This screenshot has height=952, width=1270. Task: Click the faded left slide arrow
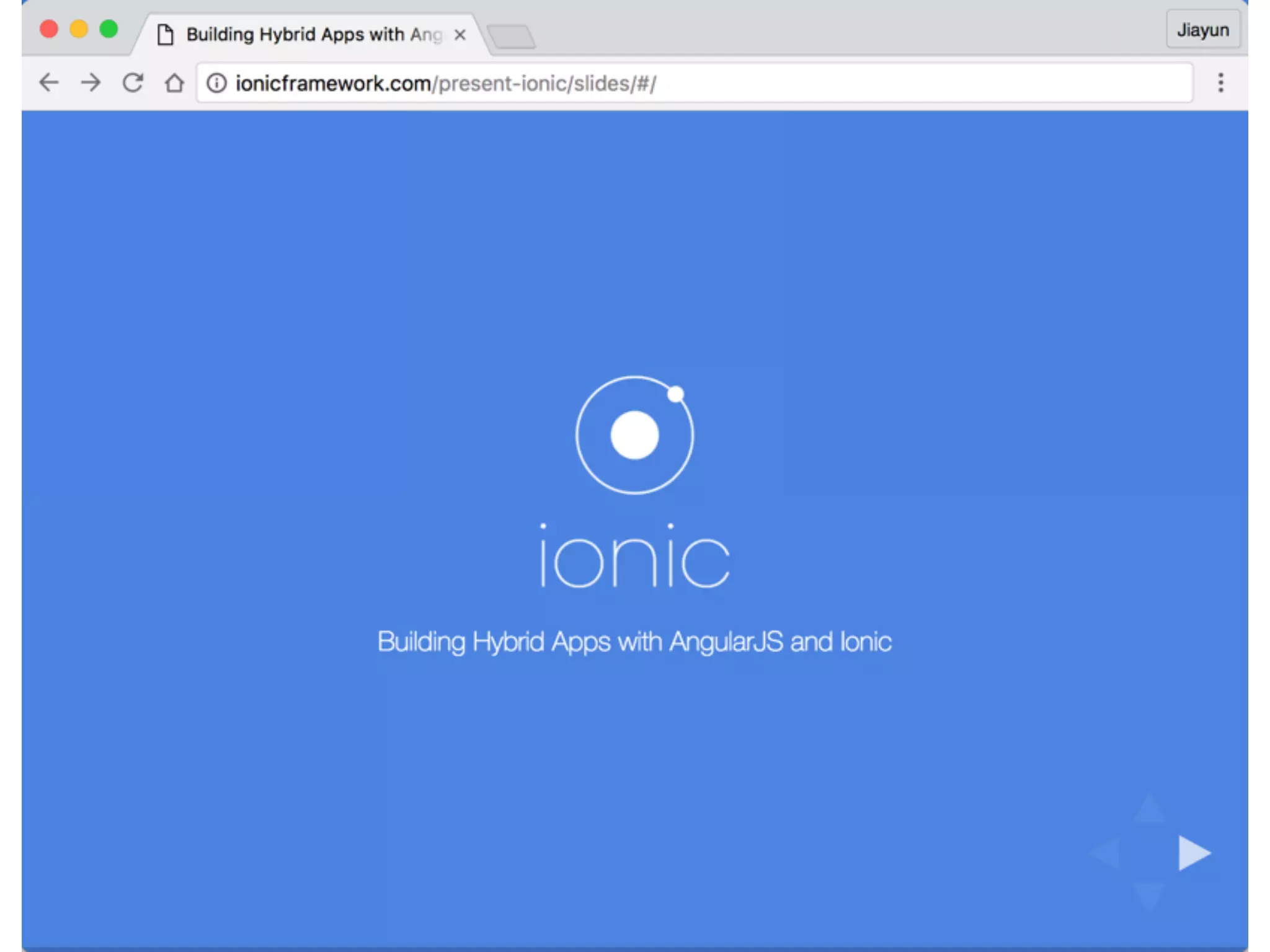pos(1106,853)
